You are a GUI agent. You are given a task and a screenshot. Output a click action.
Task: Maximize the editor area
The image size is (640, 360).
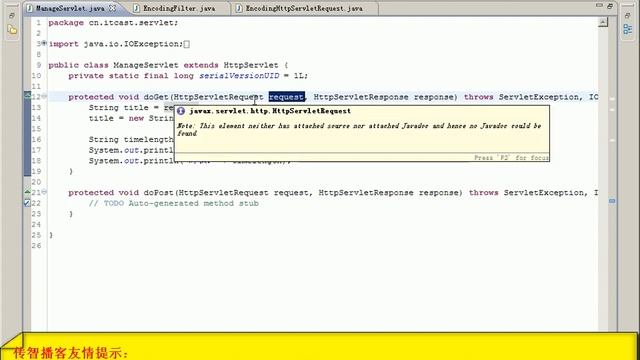[x=610, y=6]
